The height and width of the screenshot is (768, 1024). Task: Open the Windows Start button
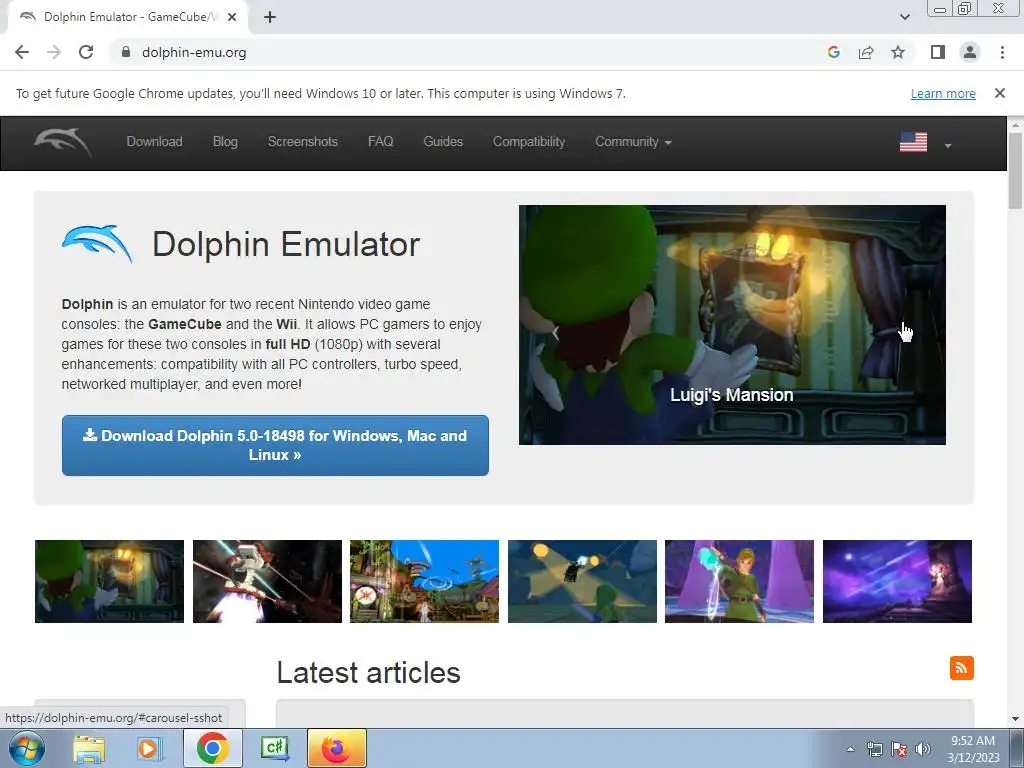pyautogui.click(x=26, y=748)
